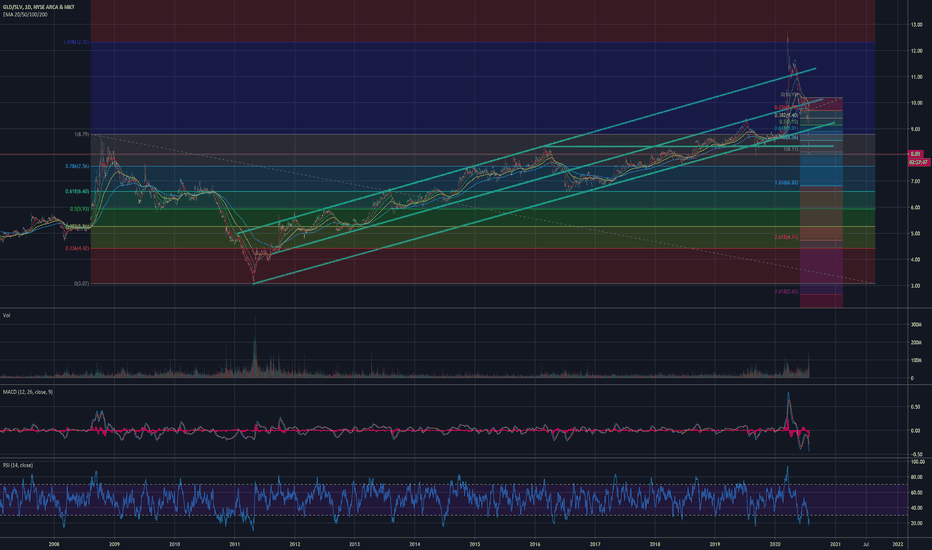
Task: Click the 3.618(2.65) extension label
Action: (786, 292)
